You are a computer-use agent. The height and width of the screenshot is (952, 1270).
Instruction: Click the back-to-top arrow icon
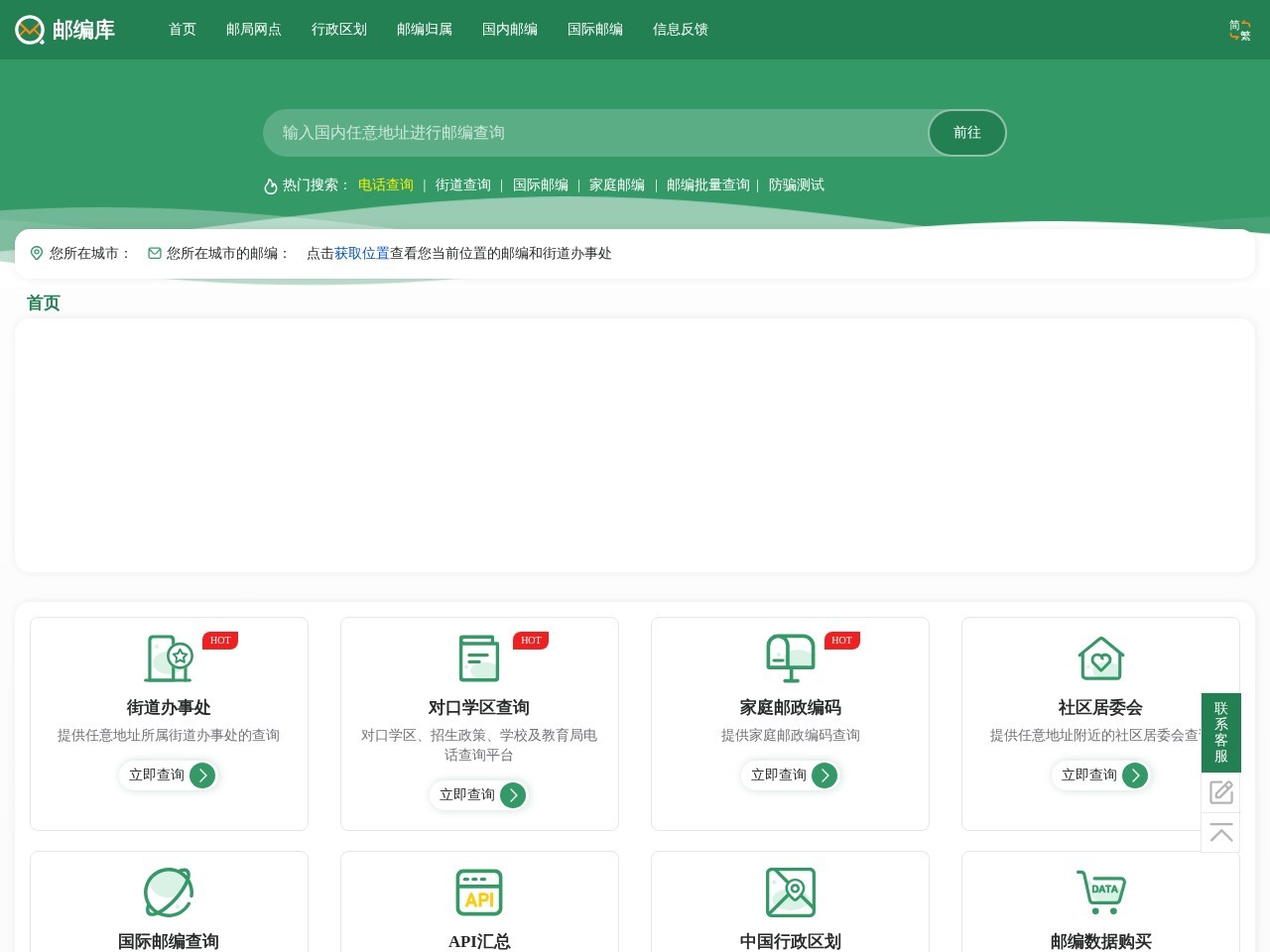pyautogui.click(x=1221, y=833)
